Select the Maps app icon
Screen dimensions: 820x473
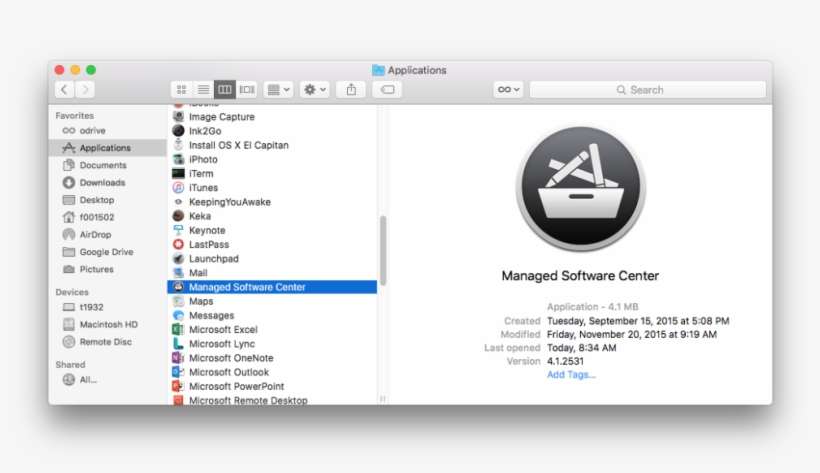tap(178, 301)
